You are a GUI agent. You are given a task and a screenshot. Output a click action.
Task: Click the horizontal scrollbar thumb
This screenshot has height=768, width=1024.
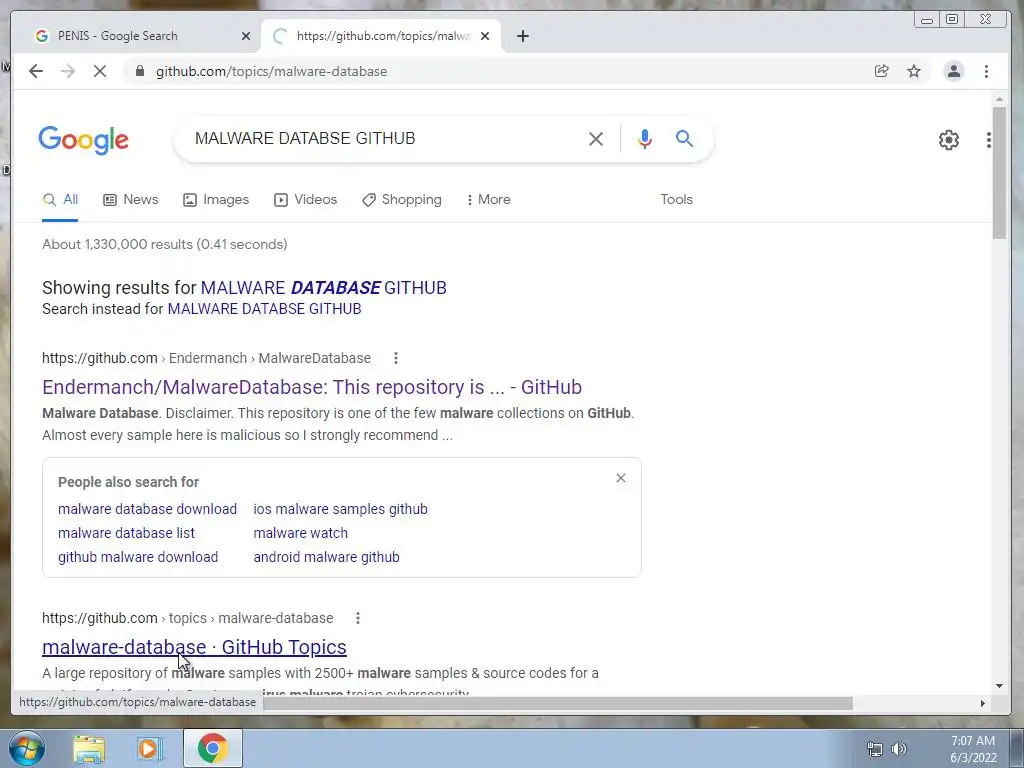click(558, 703)
